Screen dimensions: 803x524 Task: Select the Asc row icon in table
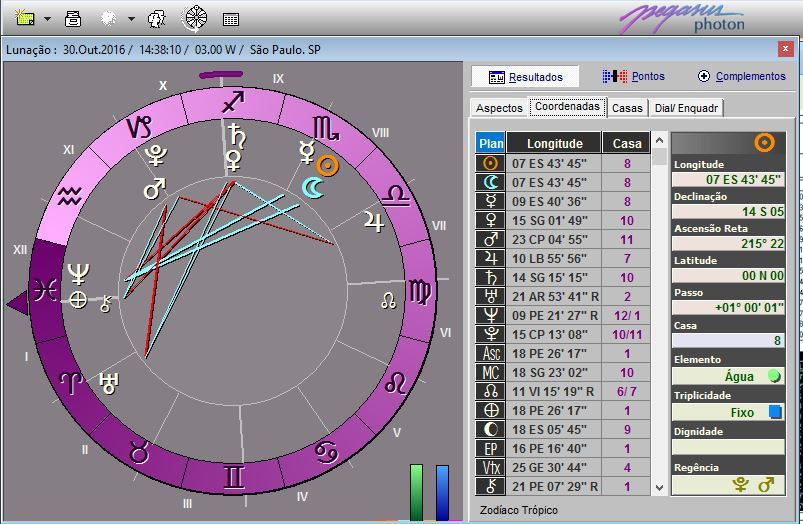pos(490,353)
